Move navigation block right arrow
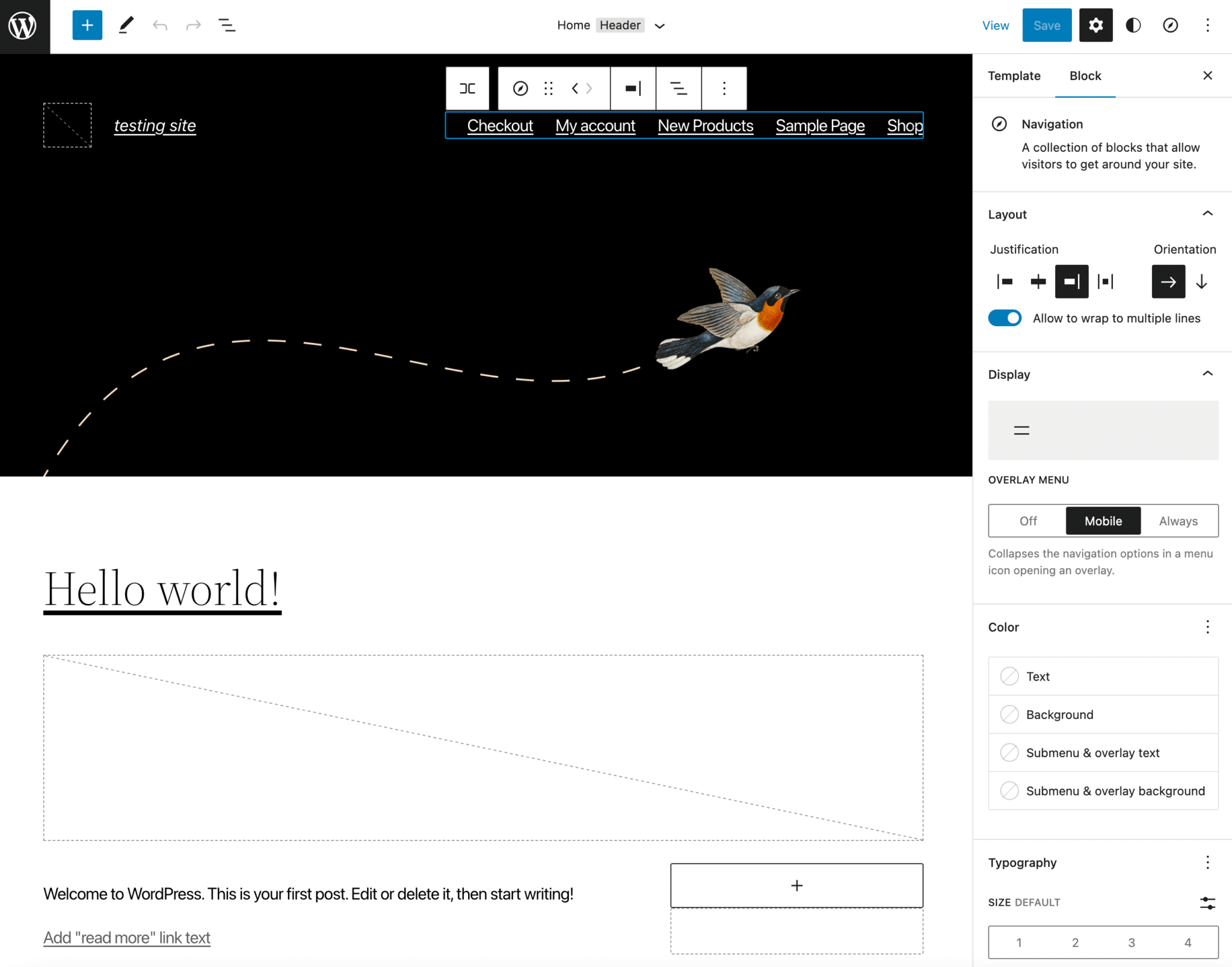 click(x=590, y=88)
